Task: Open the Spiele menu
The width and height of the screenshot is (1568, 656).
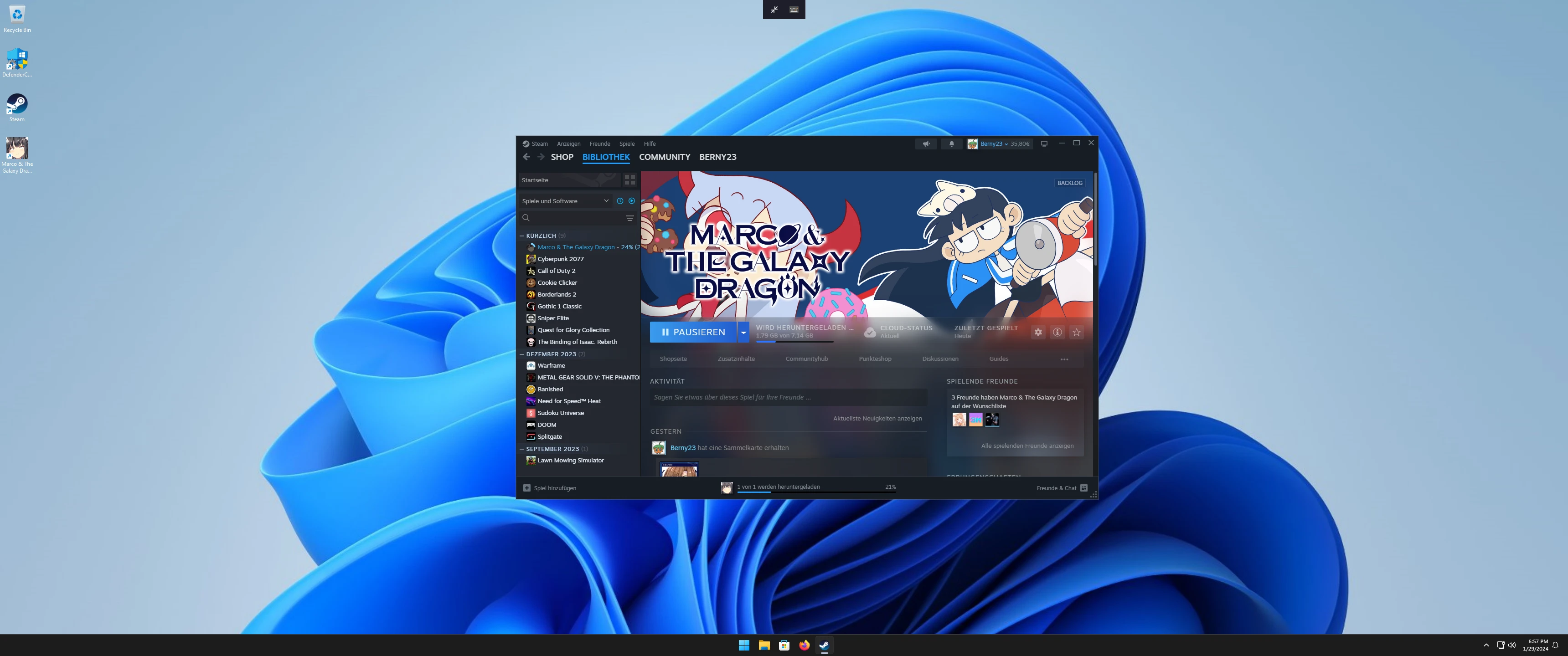Action: pos(627,143)
